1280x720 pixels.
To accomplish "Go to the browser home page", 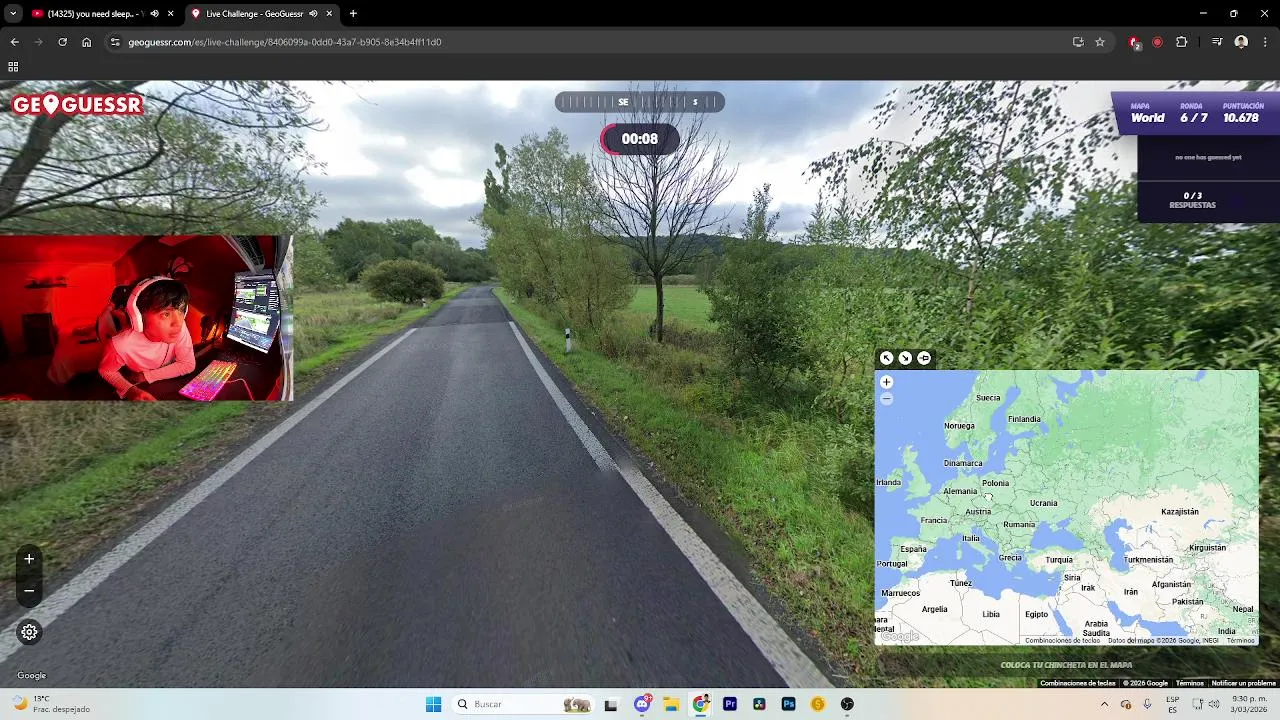I will click(x=86, y=42).
